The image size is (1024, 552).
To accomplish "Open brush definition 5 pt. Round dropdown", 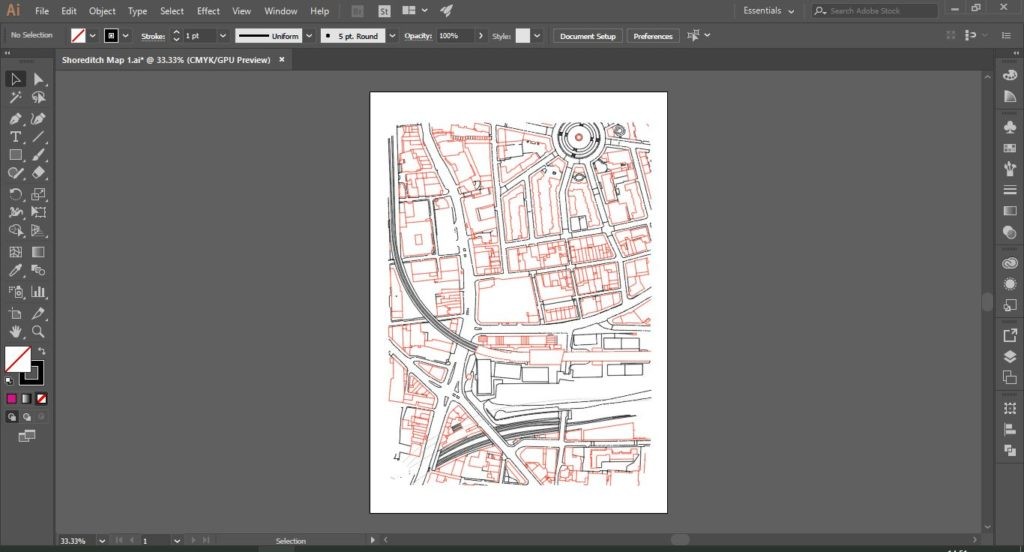I will coord(392,36).
